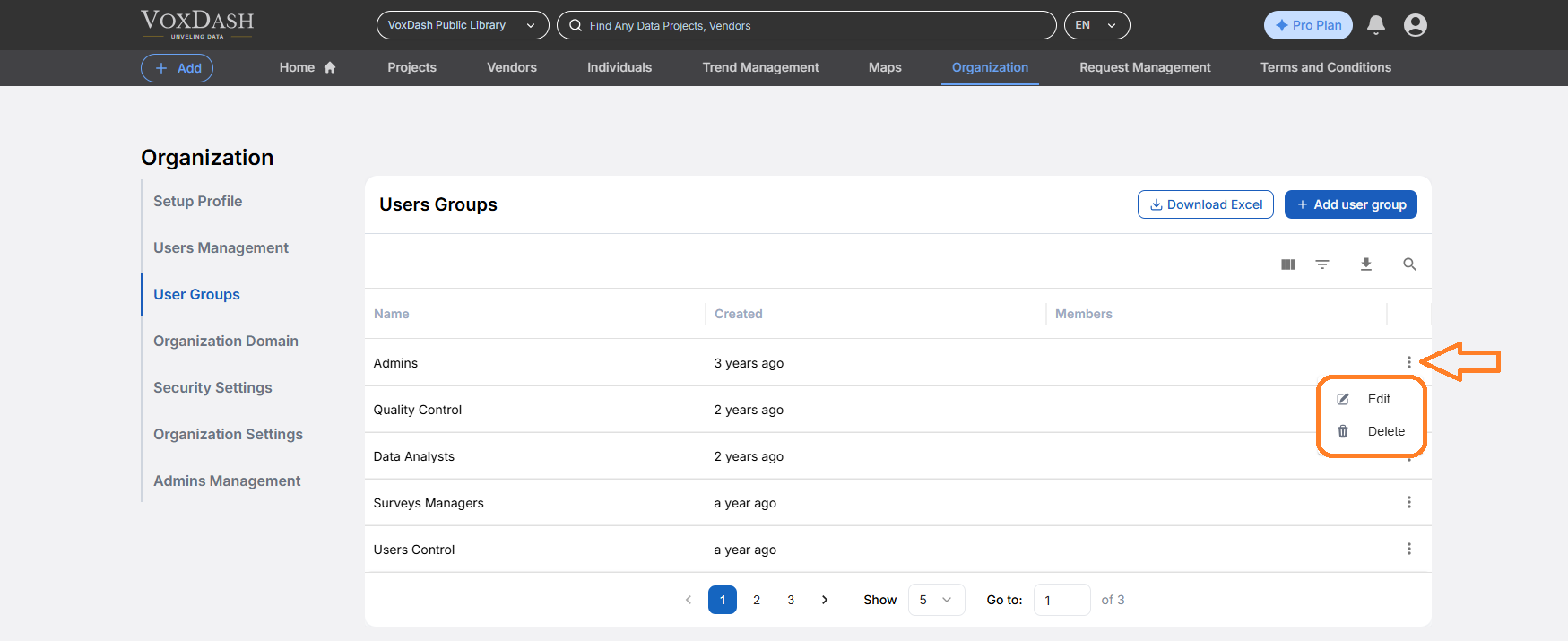Go to previous page with left chevron
The width and height of the screenshot is (1568, 641).
pyautogui.click(x=689, y=600)
